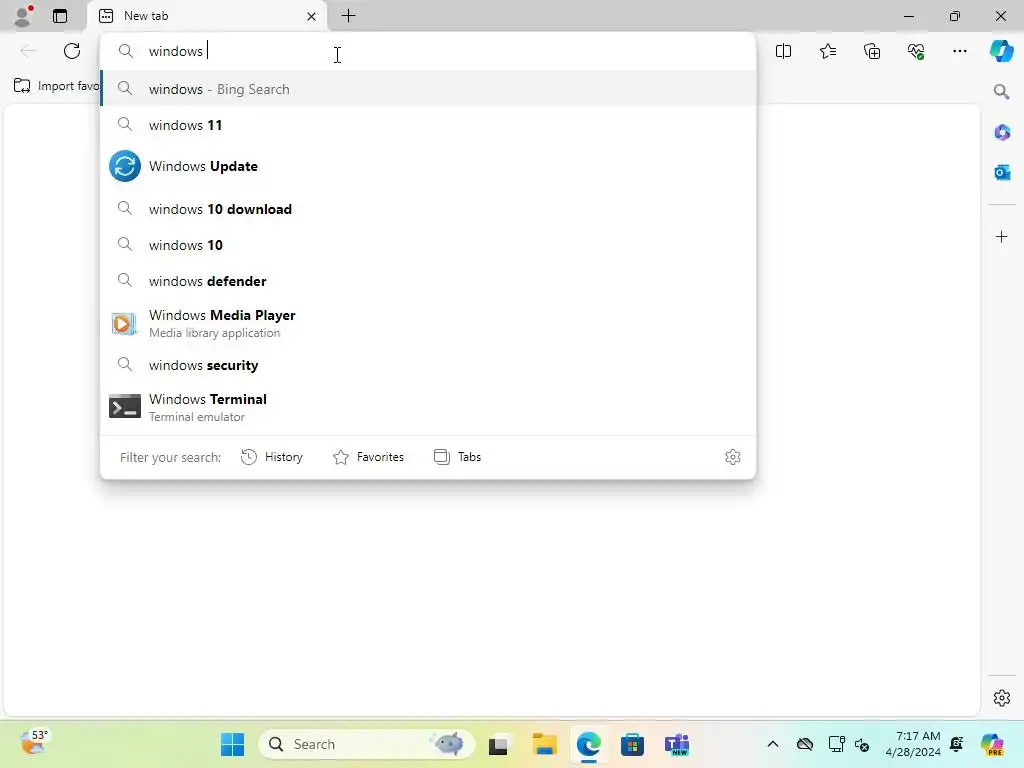1024x768 pixels.
Task: Click the taskbar Search box
Action: tap(367, 744)
